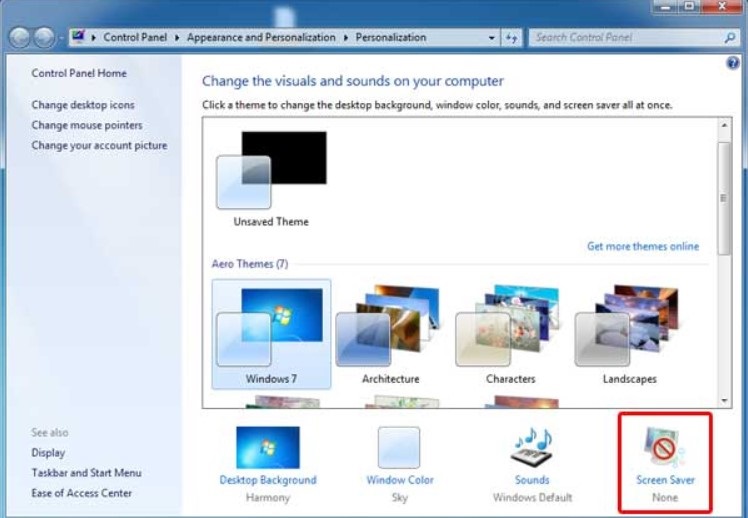The width and height of the screenshot is (748, 518).
Task: Expand the address bar history dropdown
Action: (491, 38)
